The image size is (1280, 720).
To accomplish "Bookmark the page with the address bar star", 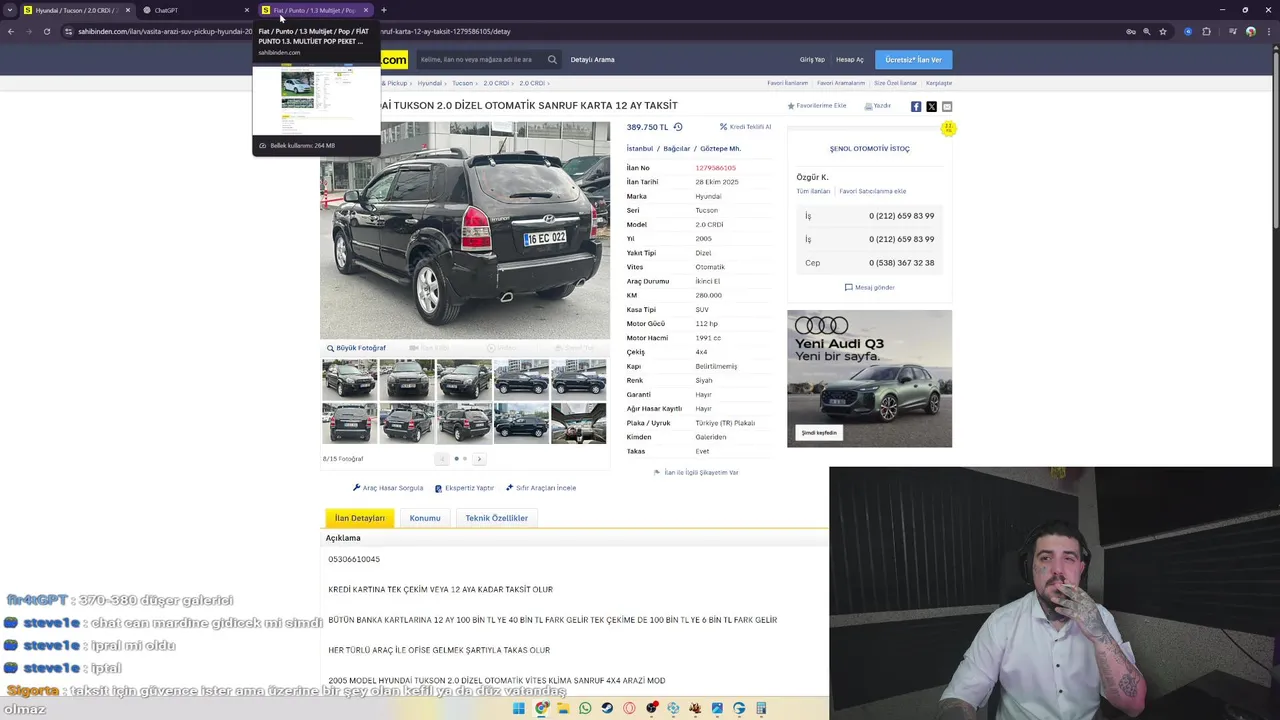I will click(x=1163, y=31).
